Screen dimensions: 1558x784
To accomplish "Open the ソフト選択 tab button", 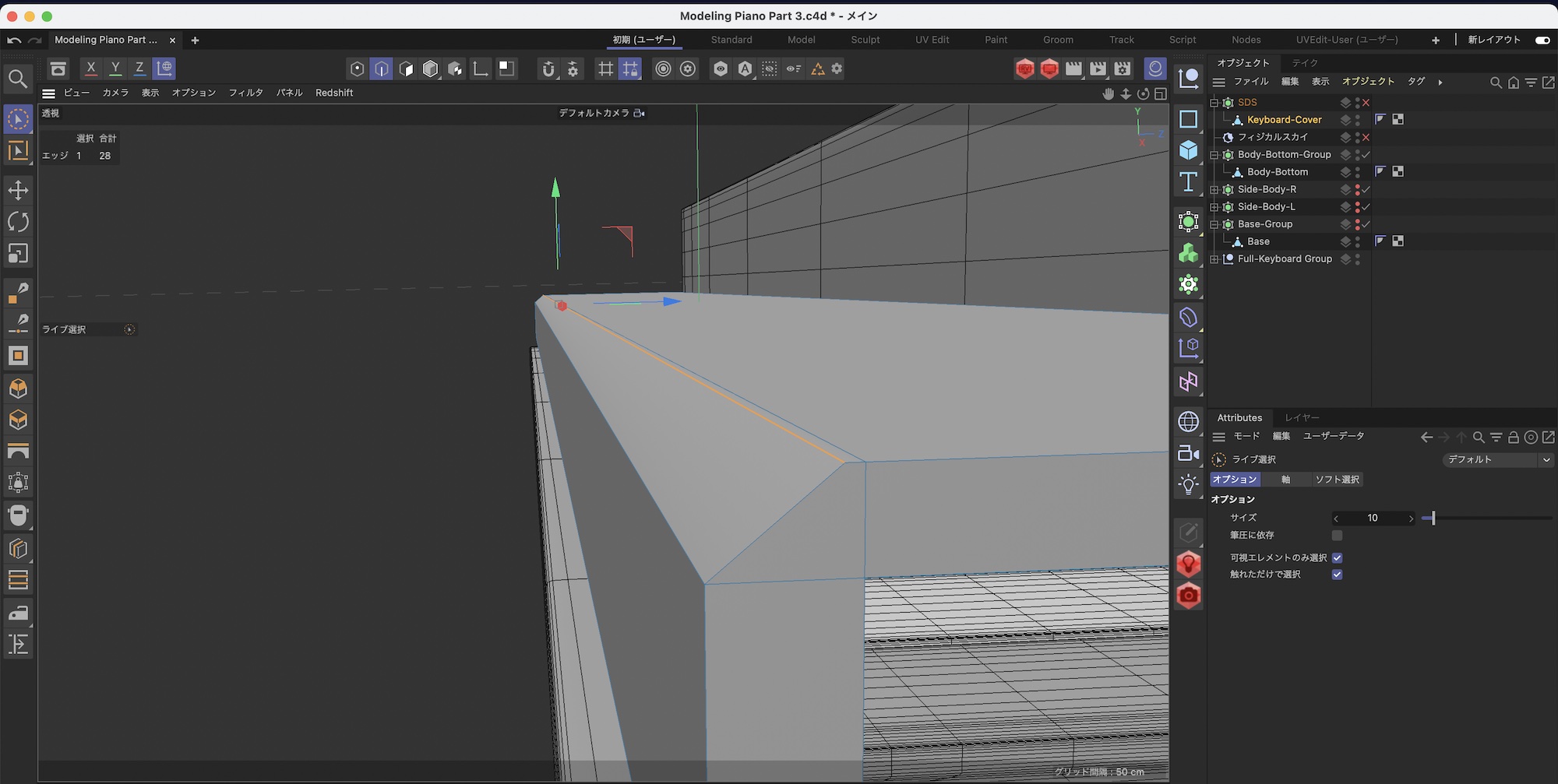I will [1337, 480].
